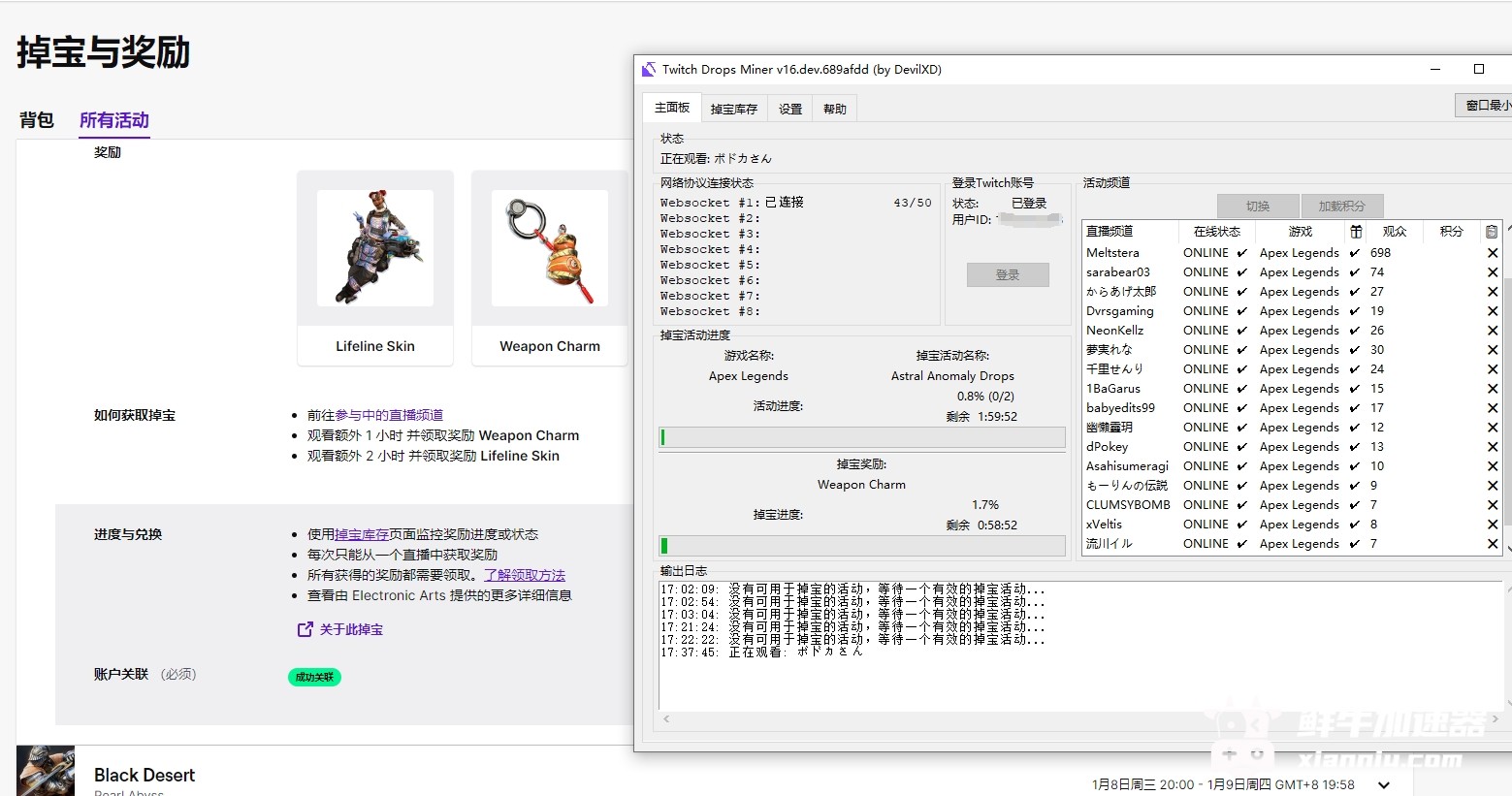Click the X icon in xVeltis row
Screen dimensions: 1512x796
1493,525
